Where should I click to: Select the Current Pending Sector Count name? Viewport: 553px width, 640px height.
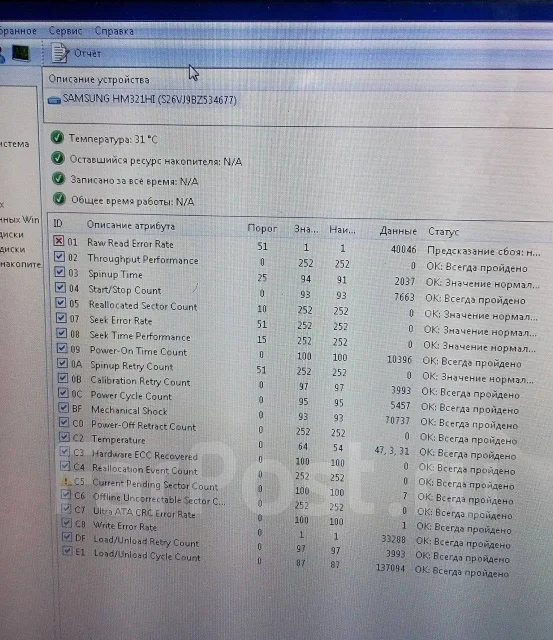(155, 484)
